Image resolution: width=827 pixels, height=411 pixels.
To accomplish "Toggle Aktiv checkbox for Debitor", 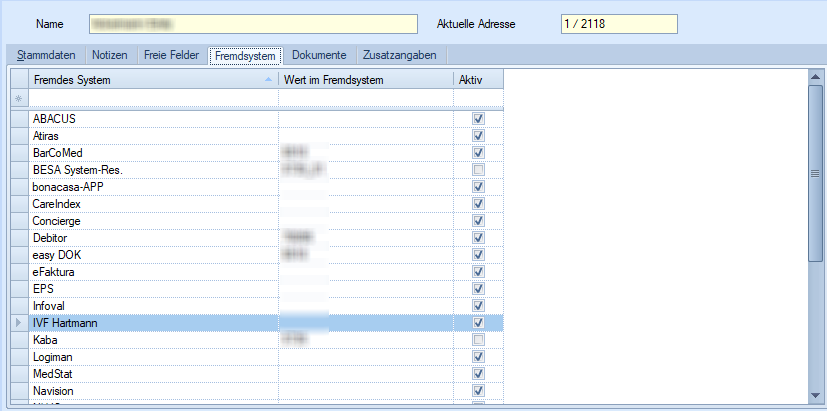I will (x=478, y=238).
